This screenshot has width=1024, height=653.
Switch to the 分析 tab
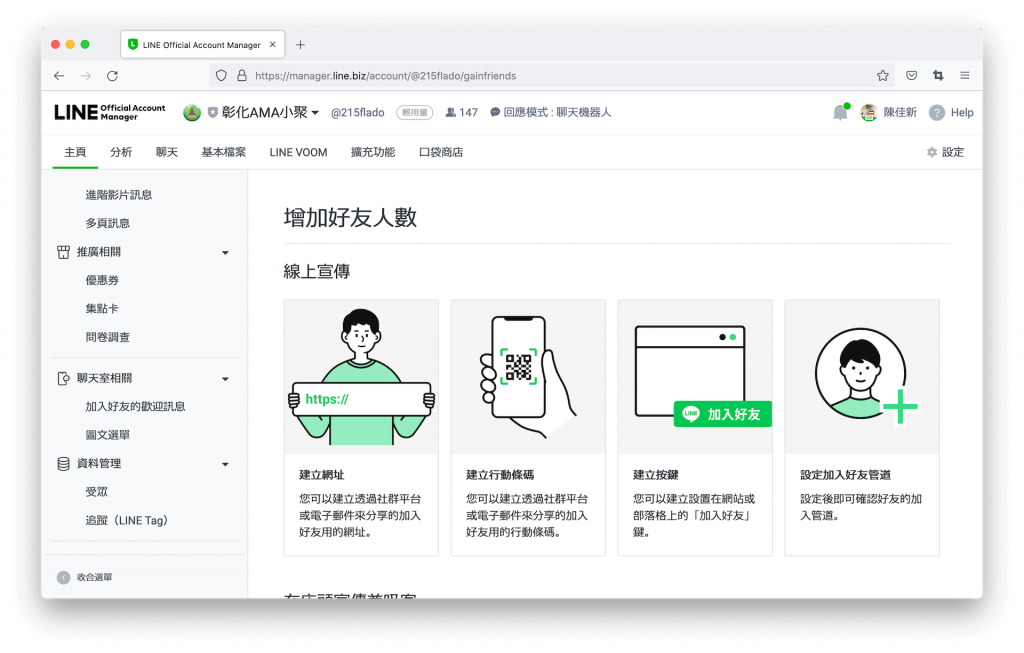pyautogui.click(x=121, y=152)
